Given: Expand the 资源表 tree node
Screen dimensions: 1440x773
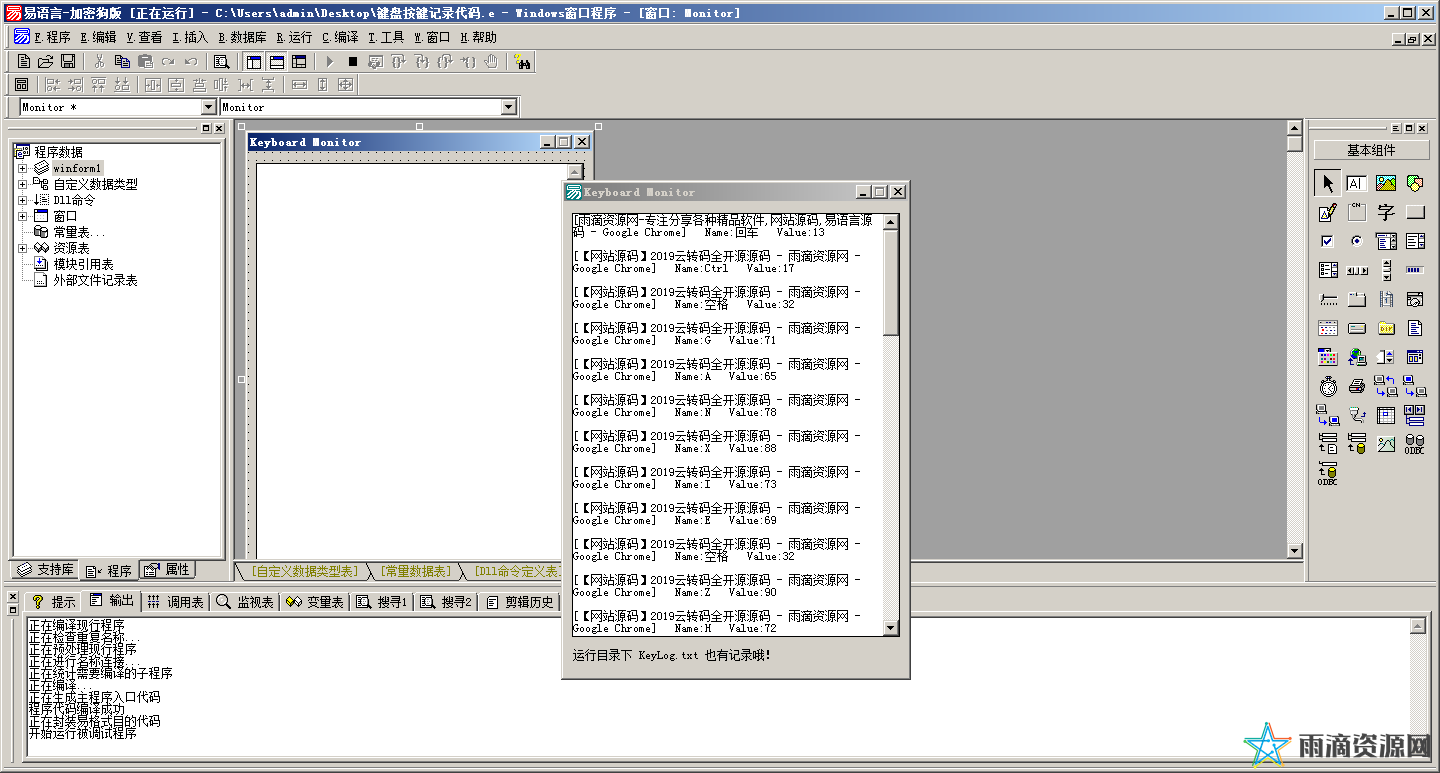Looking at the screenshot, I should point(22,248).
